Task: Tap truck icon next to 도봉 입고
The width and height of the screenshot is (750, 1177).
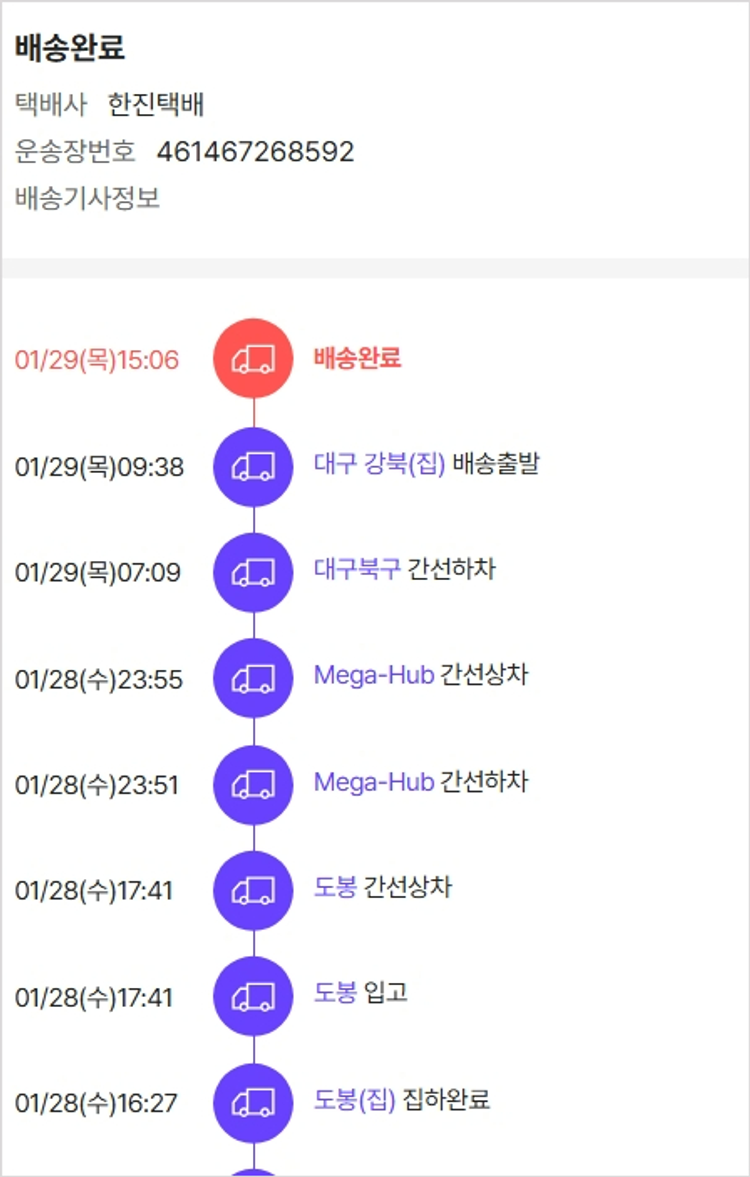Action: coord(253,996)
